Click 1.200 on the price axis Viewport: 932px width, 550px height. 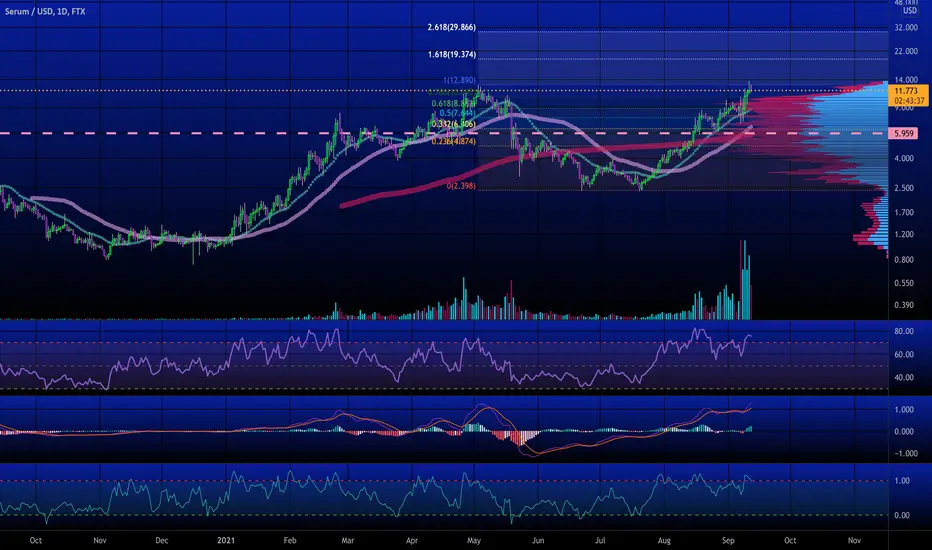point(904,234)
